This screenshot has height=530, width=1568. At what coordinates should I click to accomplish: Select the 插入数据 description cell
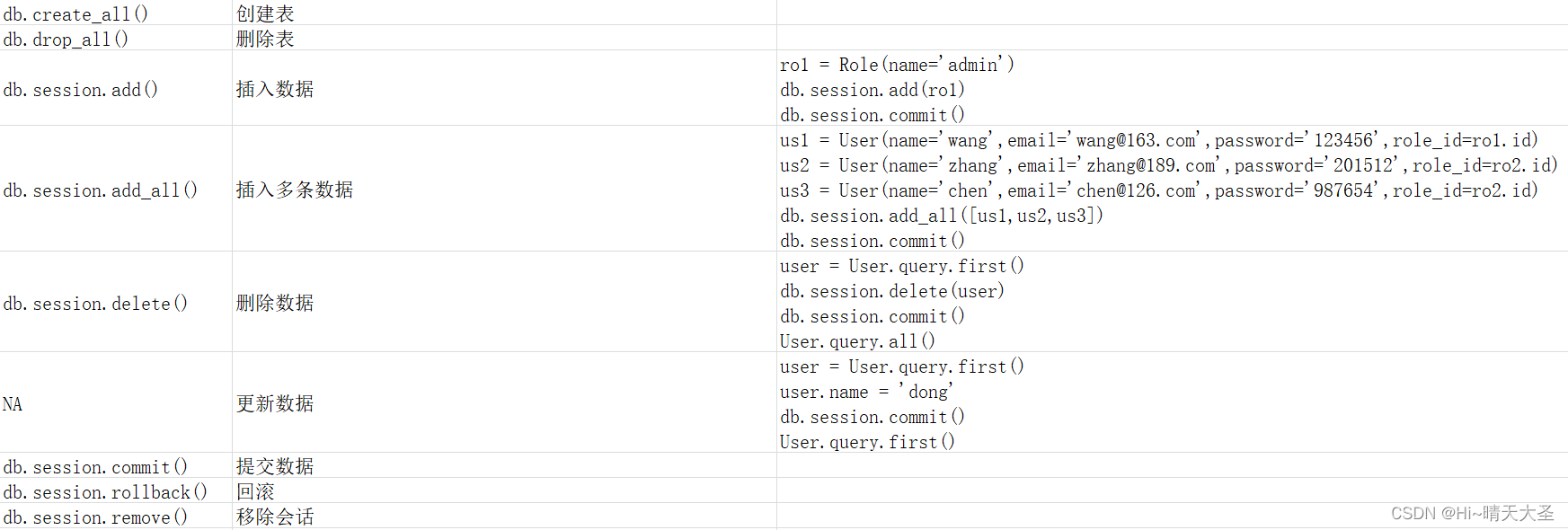click(x=275, y=89)
